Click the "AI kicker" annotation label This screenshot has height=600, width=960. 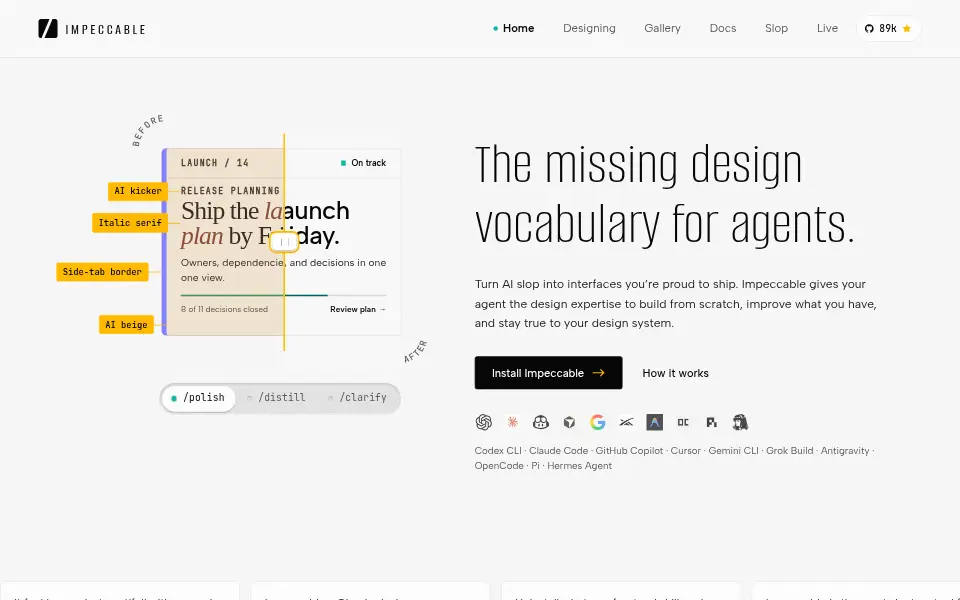(x=138, y=191)
